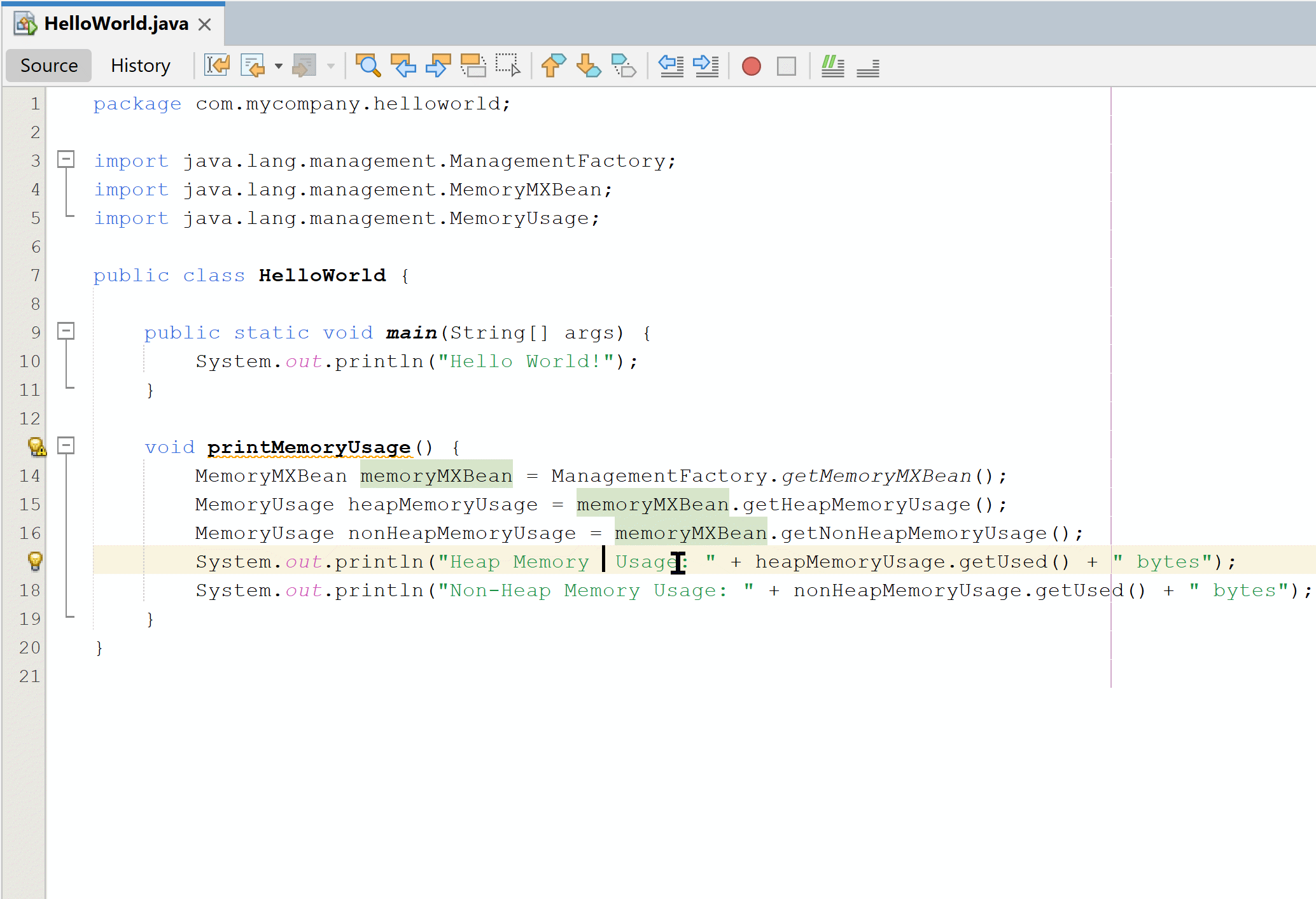1316x899 pixels.
Task: Collapse the printMemoryUsage method block
Action: point(64,447)
